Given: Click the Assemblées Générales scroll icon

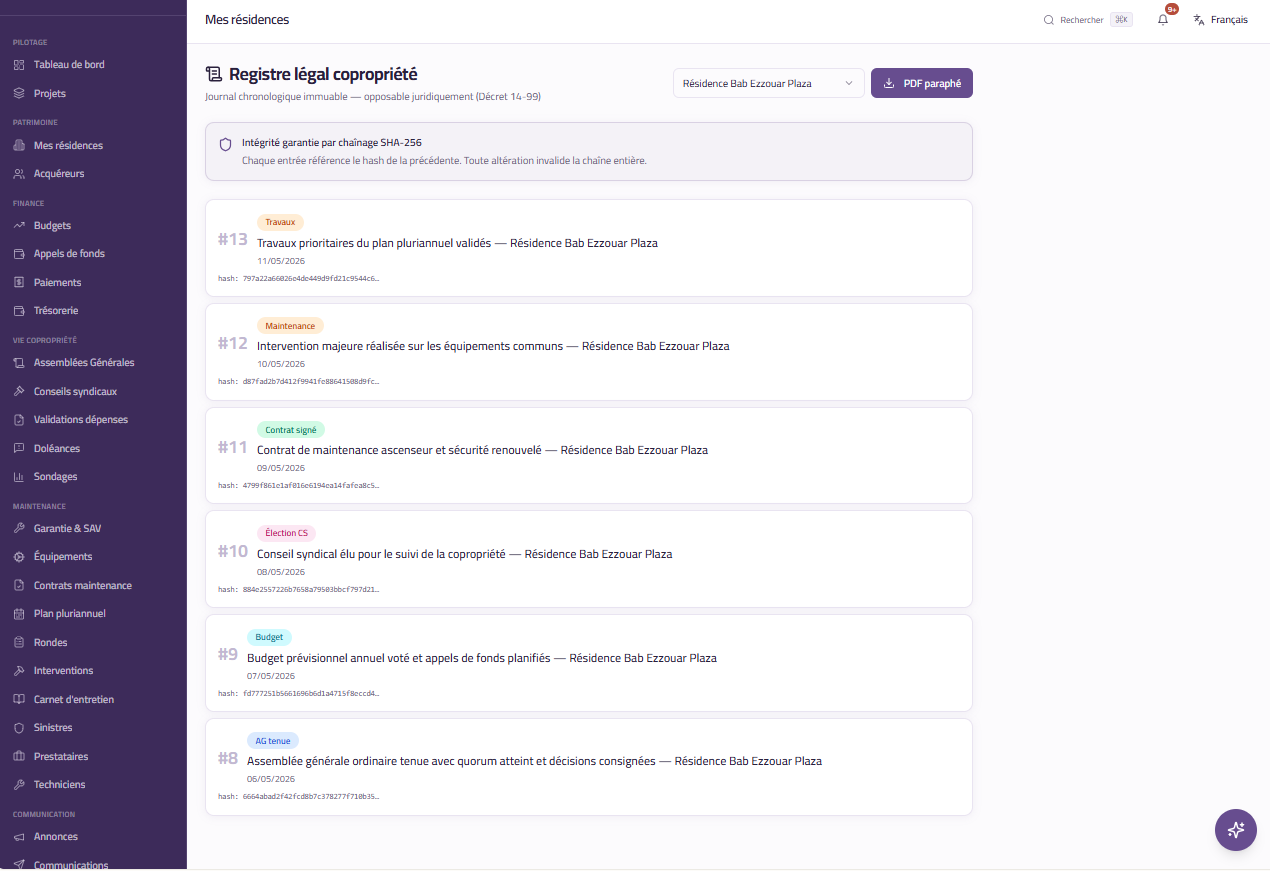Looking at the screenshot, I should click(19, 363).
